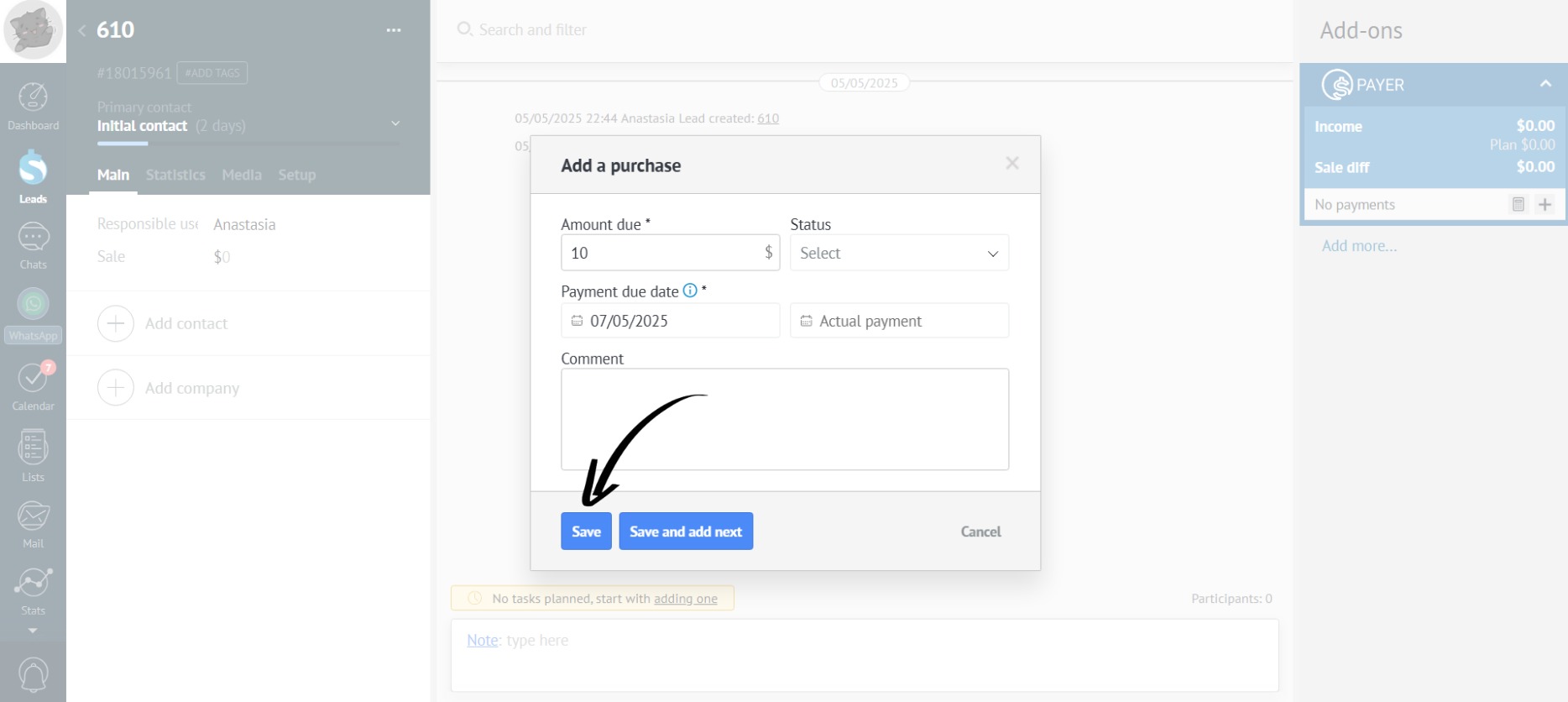Switch to the Media tab
The height and width of the screenshot is (702, 1568).
point(242,175)
